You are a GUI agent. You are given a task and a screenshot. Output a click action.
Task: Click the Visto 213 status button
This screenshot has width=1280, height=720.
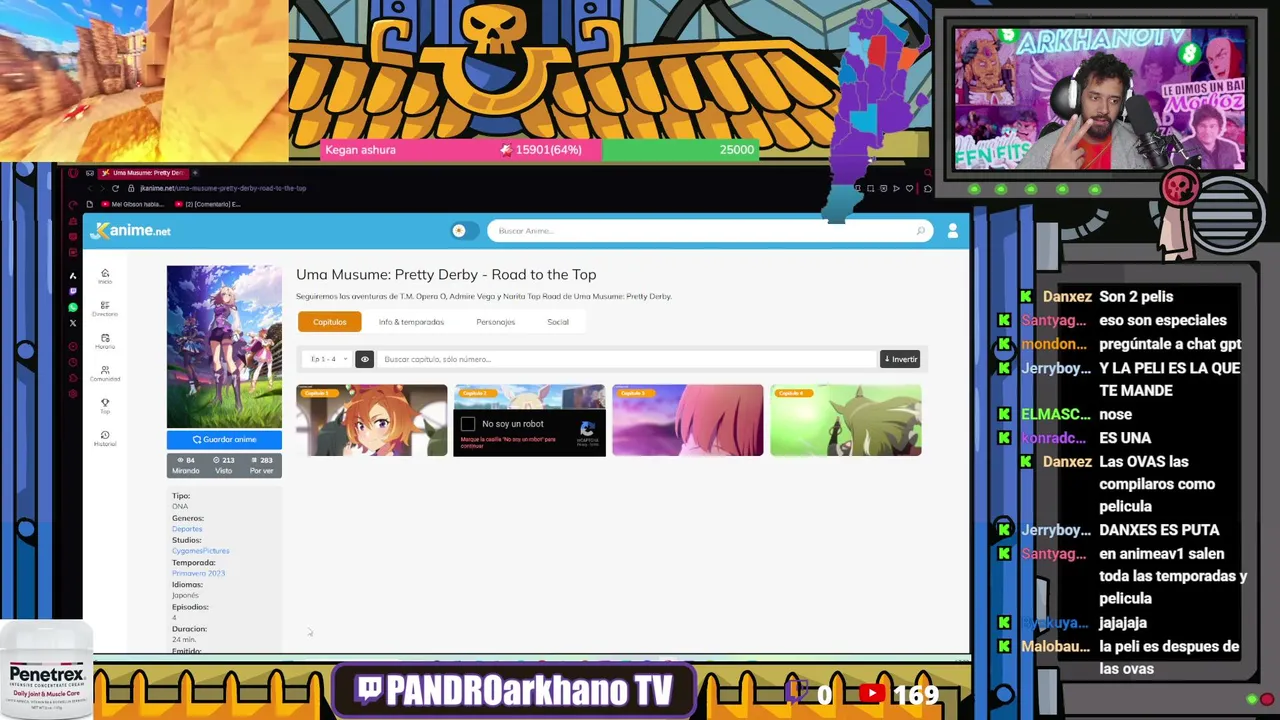coord(223,465)
